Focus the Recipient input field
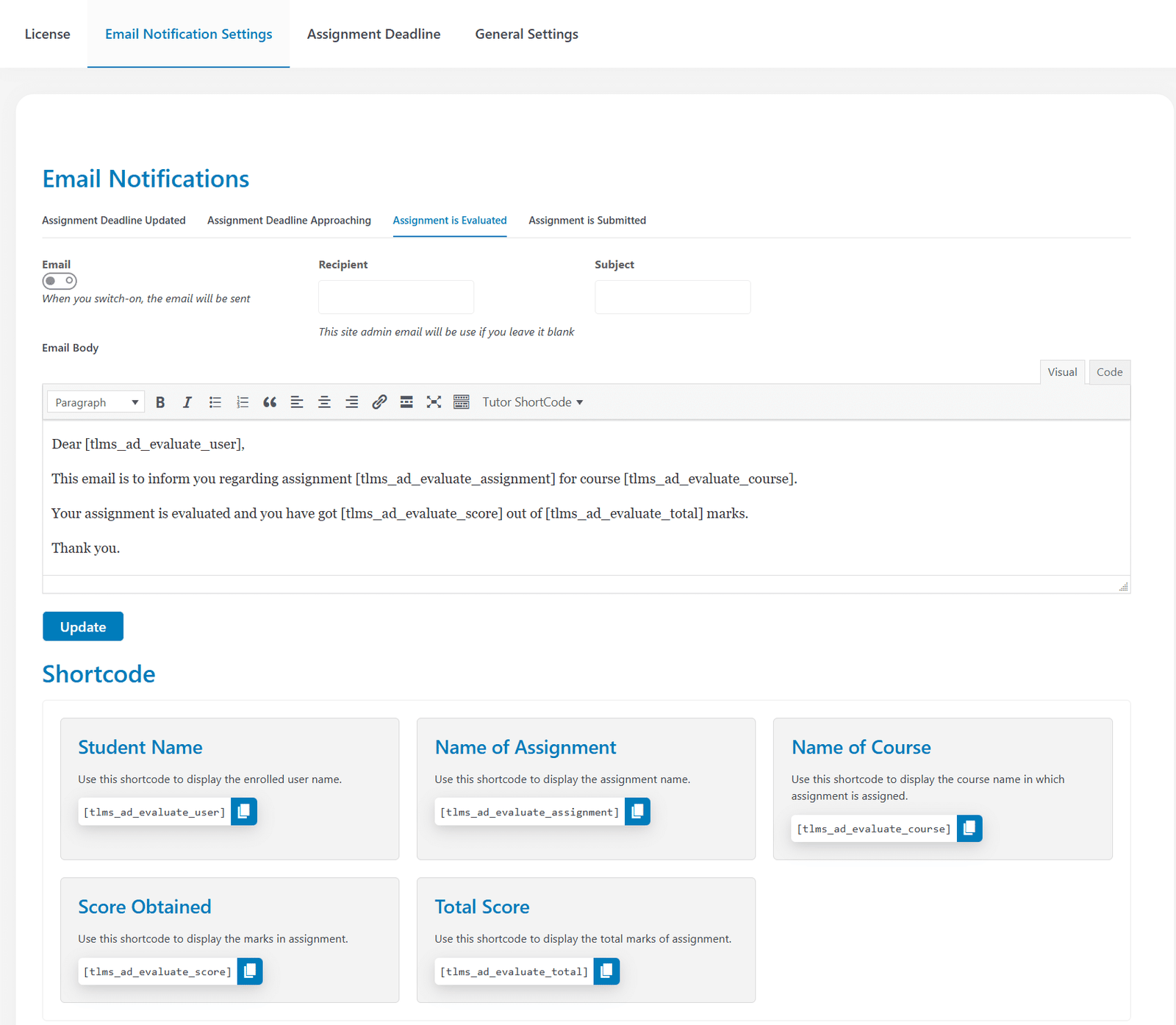Screen dimensions: 1176x1025 tap(396, 297)
